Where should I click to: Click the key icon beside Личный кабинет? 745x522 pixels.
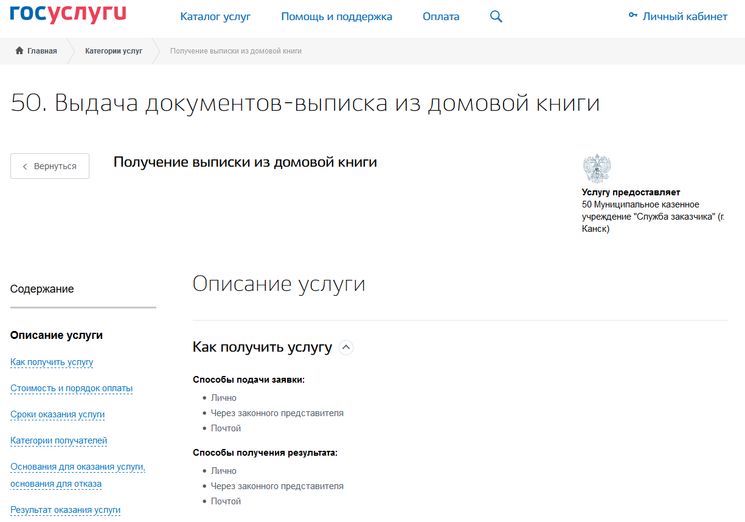click(x=632, y=15)
